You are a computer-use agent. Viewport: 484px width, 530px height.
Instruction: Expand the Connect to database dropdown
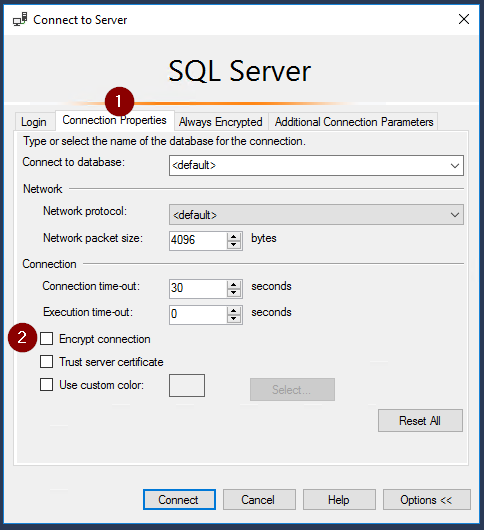[x=455, y=166]
